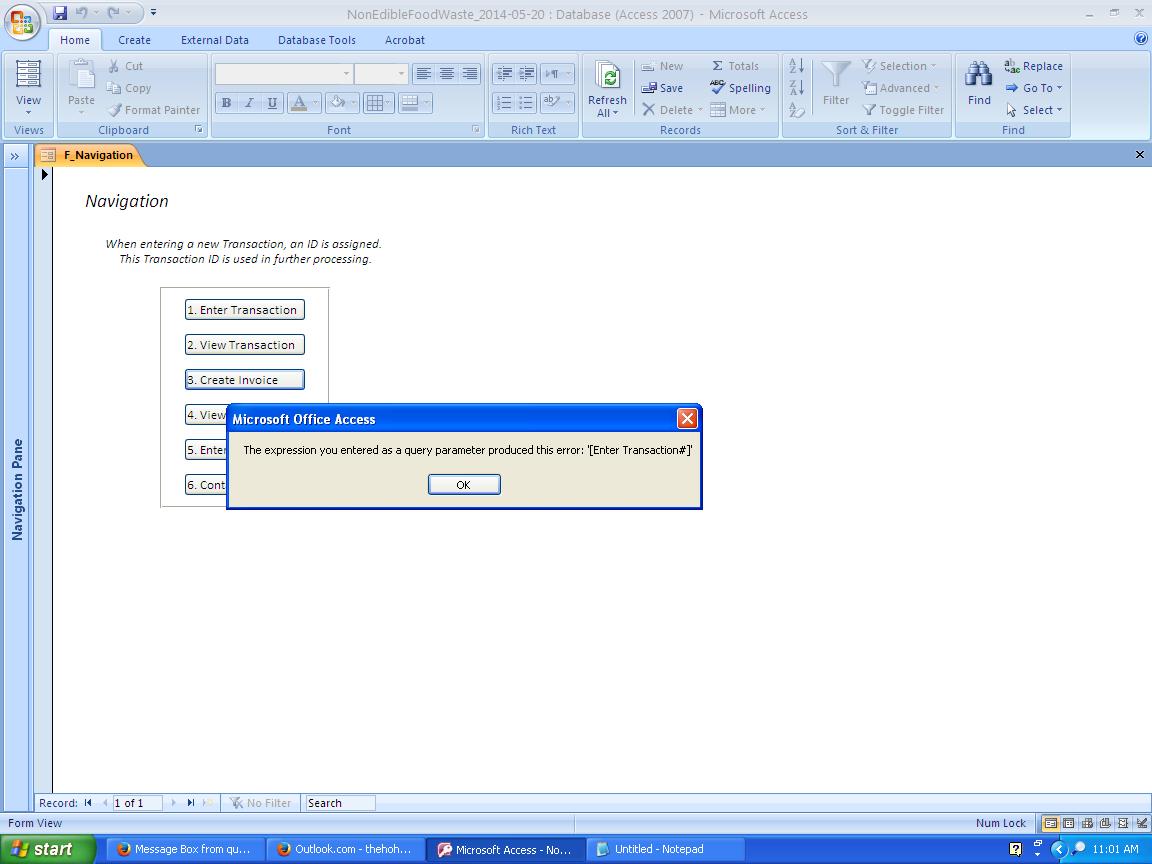Viewport: 1152px width, 864px height.
Task: Open the Select dropdown in Find group
Action: pos(1034,110)
